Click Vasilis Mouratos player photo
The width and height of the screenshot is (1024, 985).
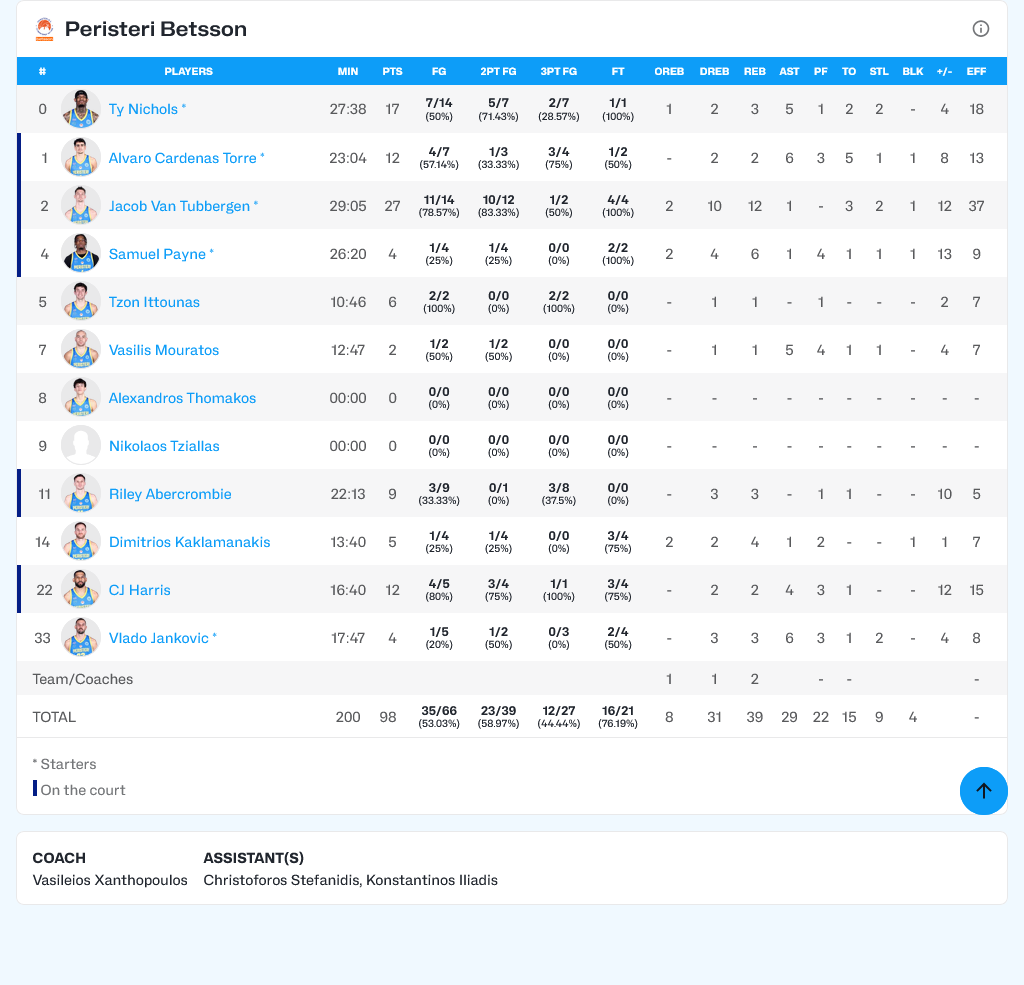[x=80, y=350]
